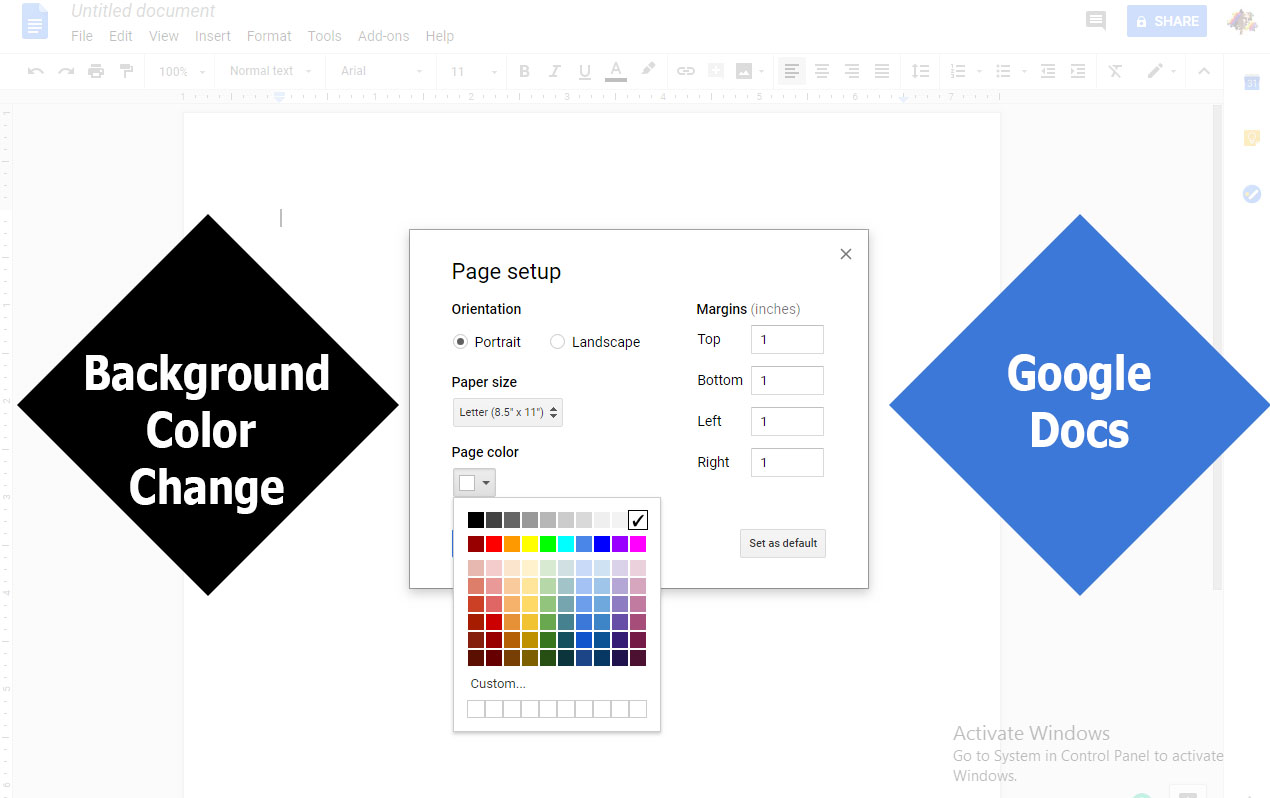Image resolution: width=1270 pixels, height=798 pixels.
Task: Open the Help menu
Action: click(x=440, y=36)
